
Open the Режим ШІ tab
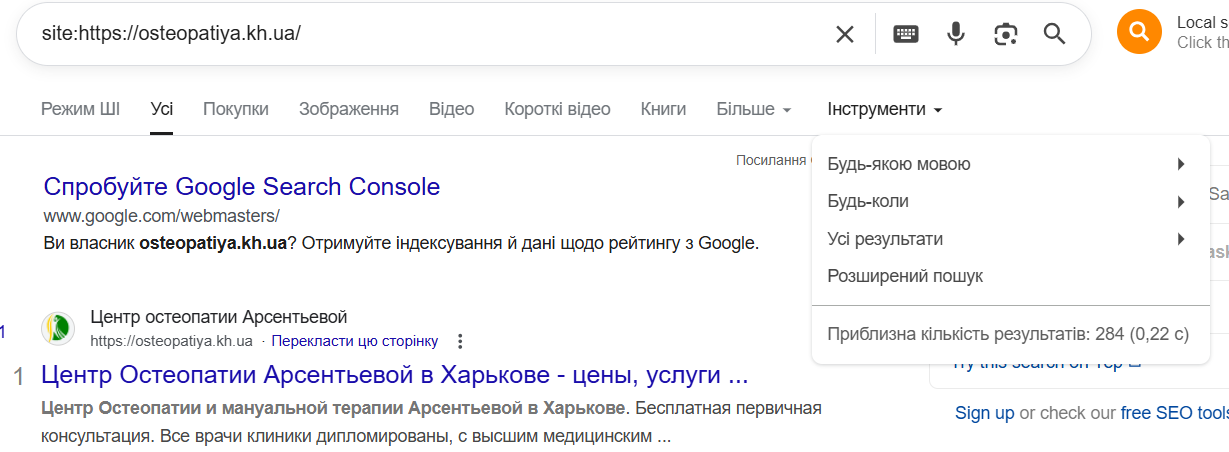click(x=80, y=109)
